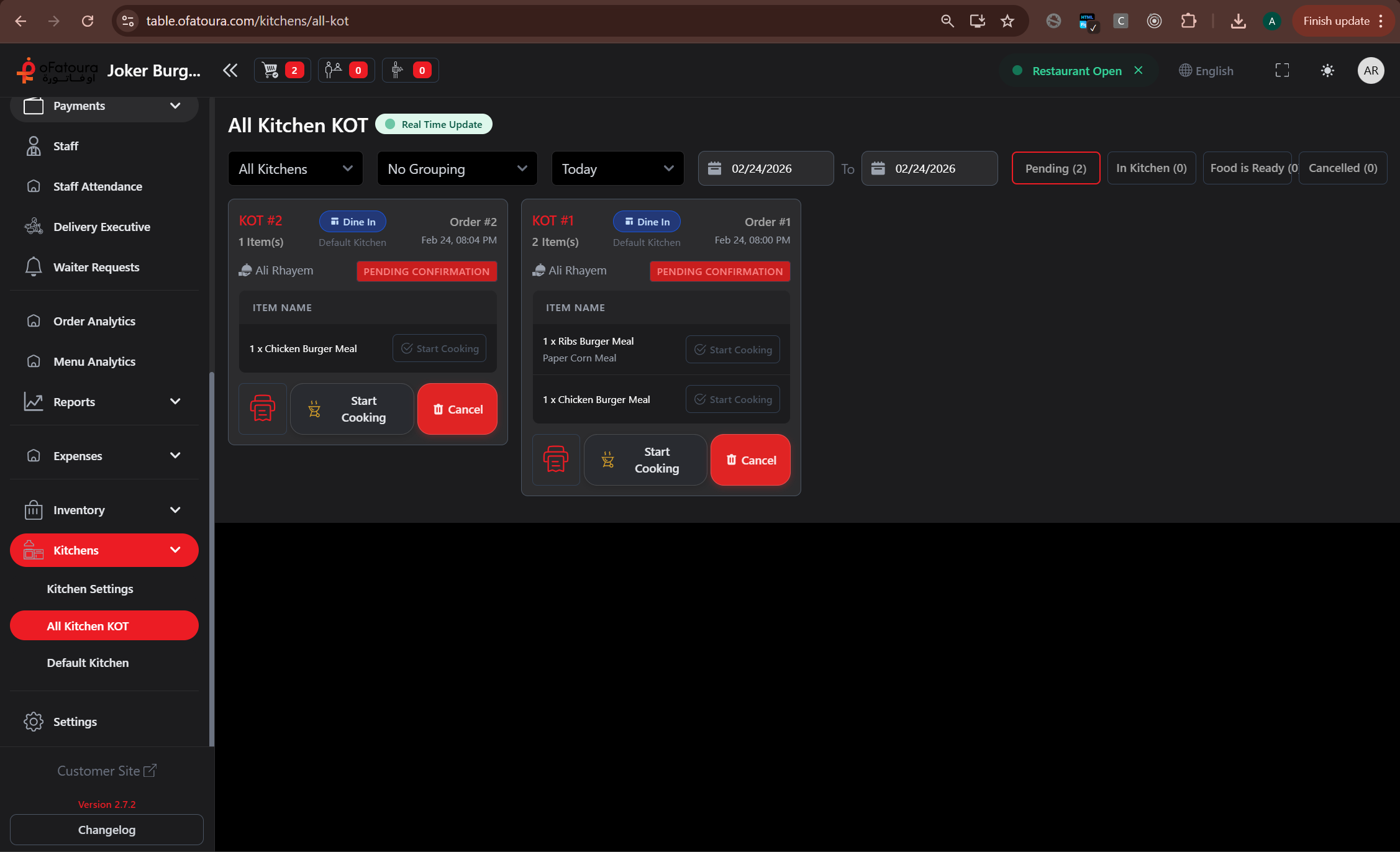Open the Customer Site external link
The height and width of the screenshot is (852, 1400).
(x=106, y=770)
